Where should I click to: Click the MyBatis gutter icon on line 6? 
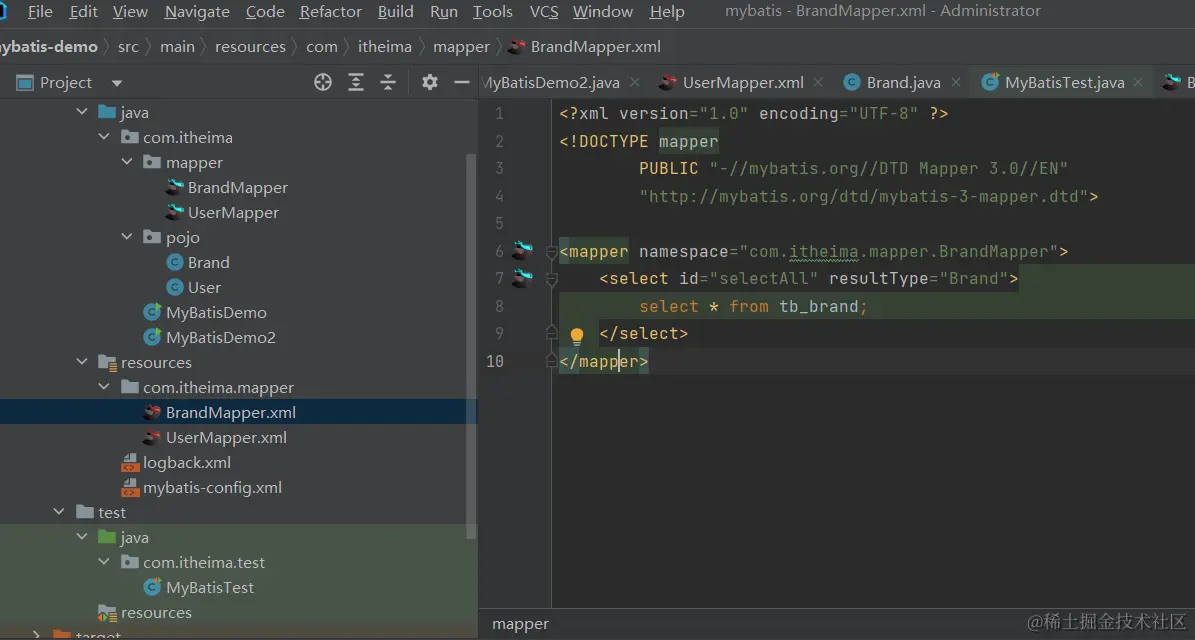click(x=523, y=250)
